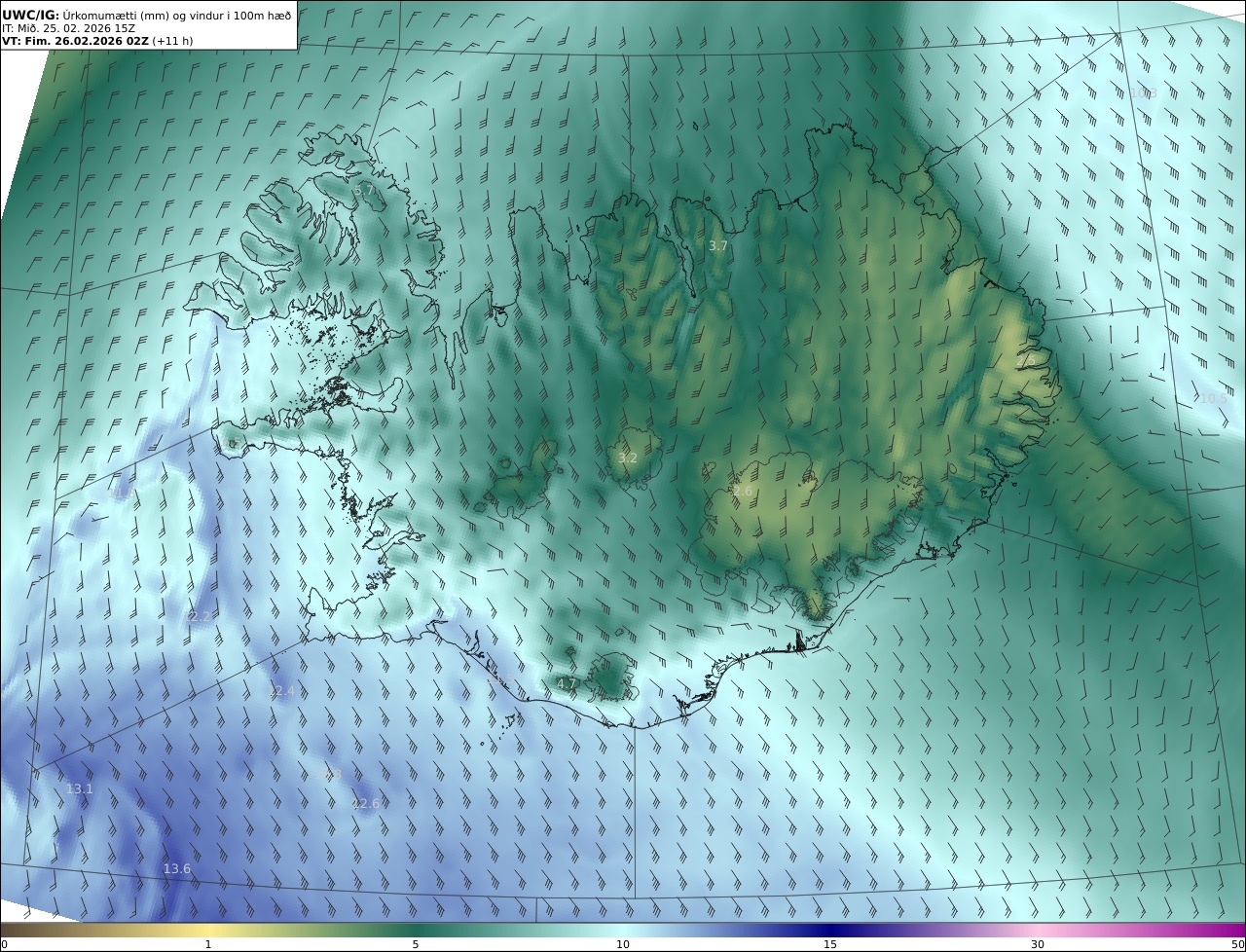Select the valid time line 'VT: Fim. 26.02.2026 02Z'
The image size is (1246, 952).
75,41
